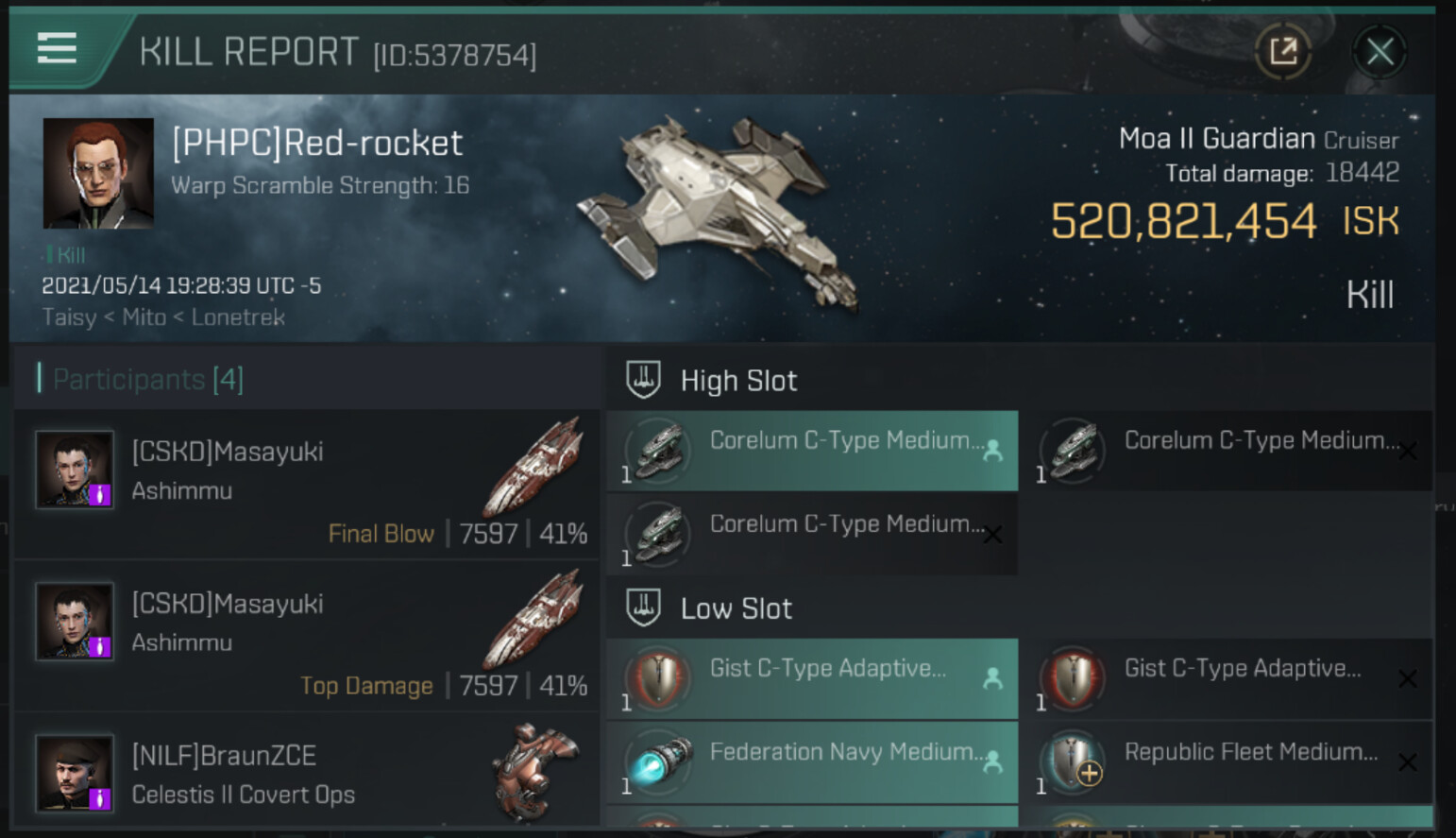Click the second-row Corelum C-Type Medium item
This screenshot has height=838, width=1456.
click(812, 534)
